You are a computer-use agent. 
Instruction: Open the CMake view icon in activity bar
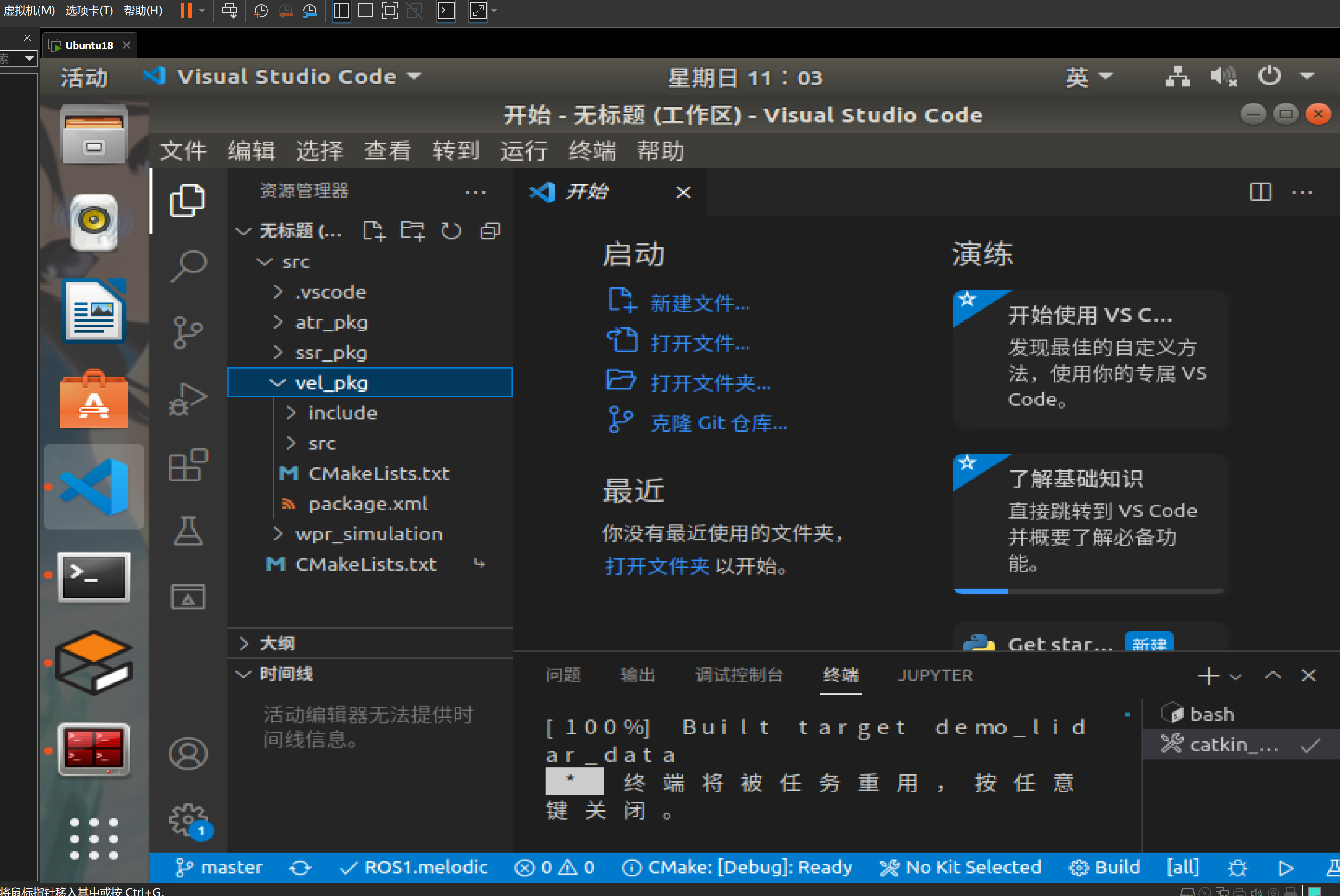188,597
